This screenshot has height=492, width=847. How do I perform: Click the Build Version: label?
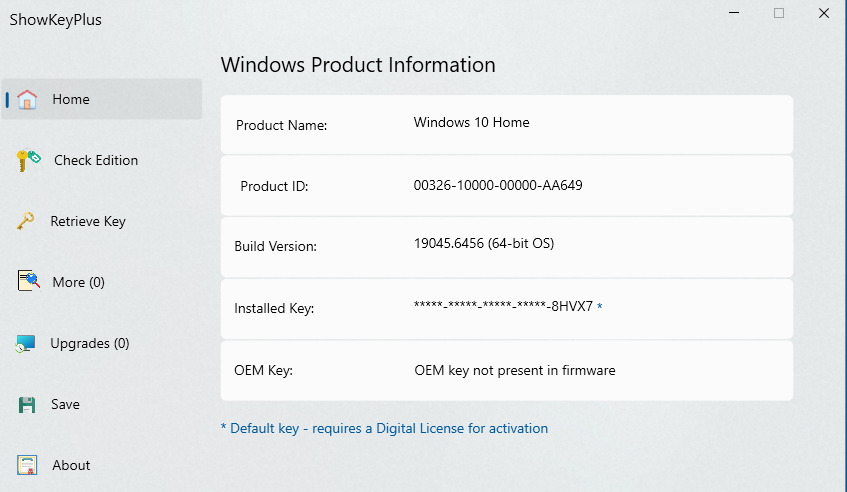[275, 247]
